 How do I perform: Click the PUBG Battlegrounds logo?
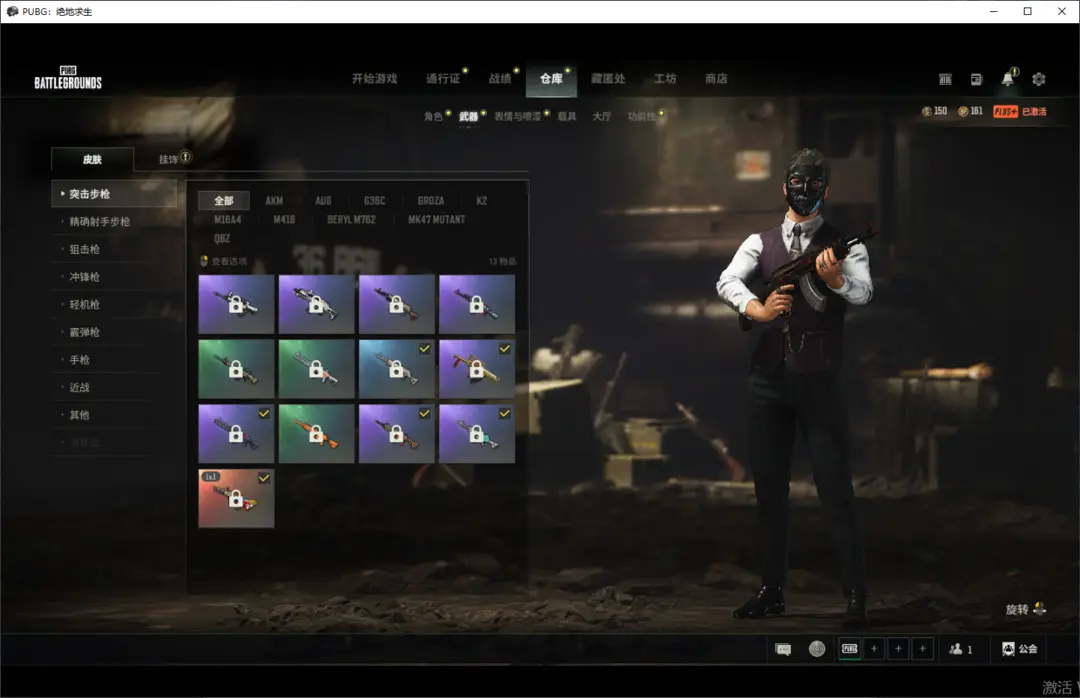pos(68,78)
